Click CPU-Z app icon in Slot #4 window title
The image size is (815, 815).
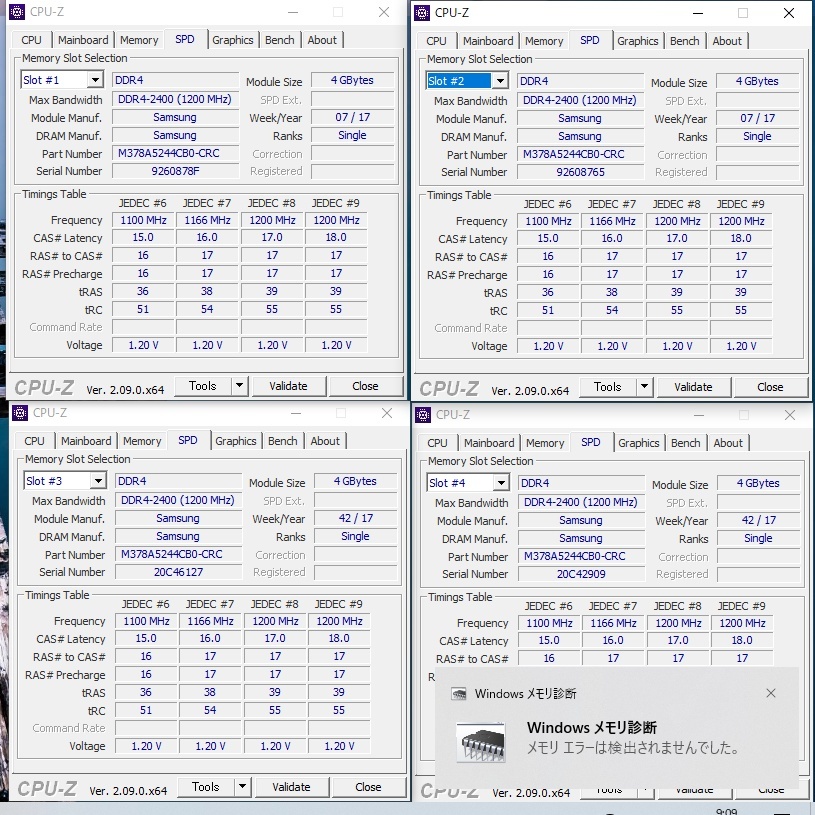click(423, 415)
